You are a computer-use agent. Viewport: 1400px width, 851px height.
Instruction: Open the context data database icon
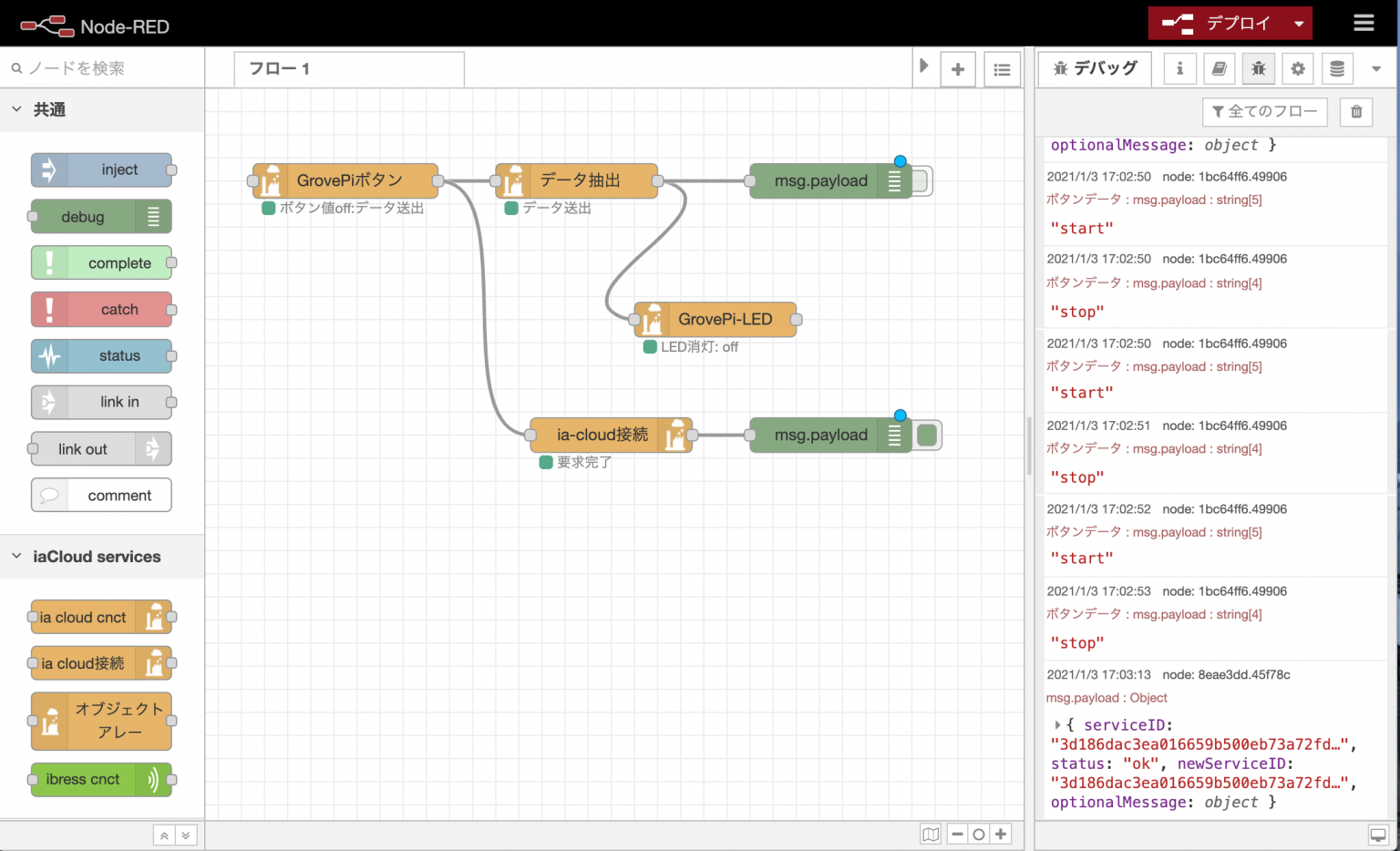tap(1336, 68)
